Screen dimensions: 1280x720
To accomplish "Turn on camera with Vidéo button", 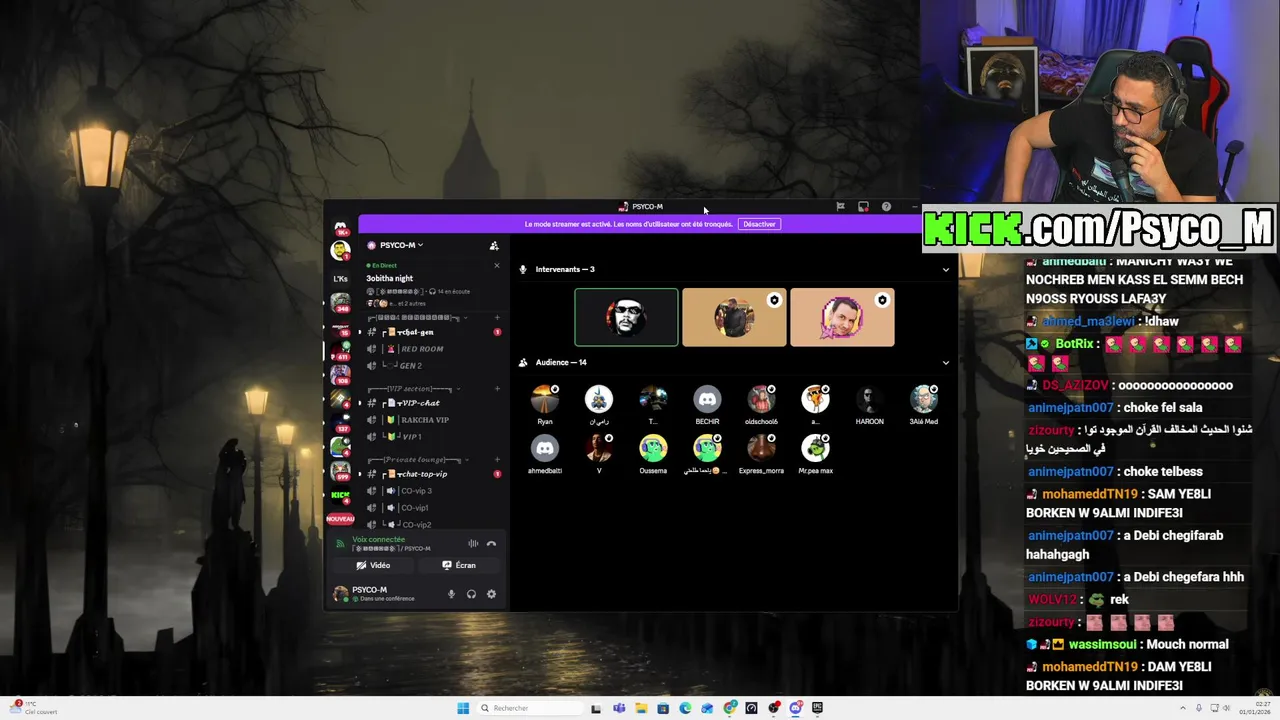I will click(373, 565).
